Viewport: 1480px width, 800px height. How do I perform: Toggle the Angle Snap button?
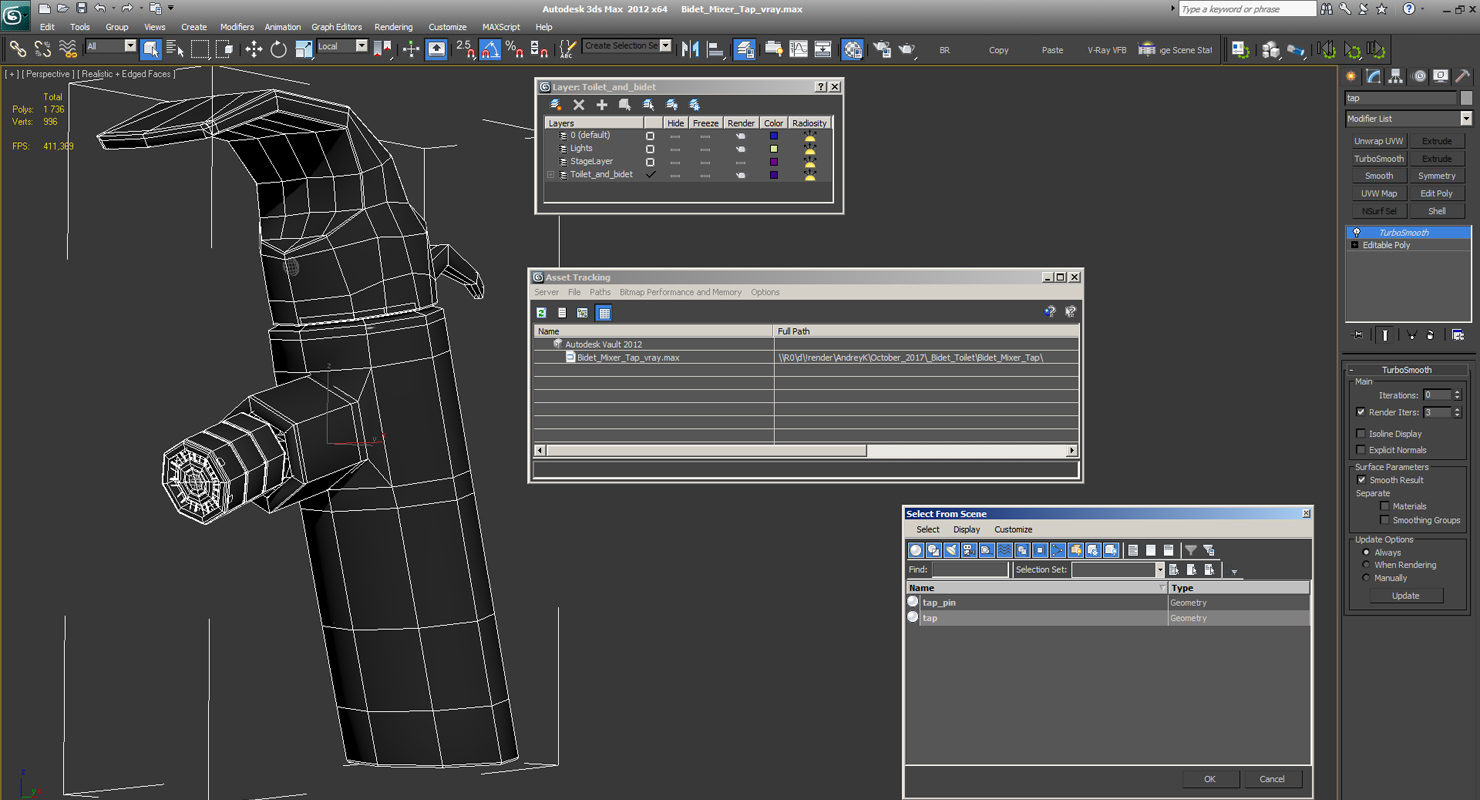[490, 48]
